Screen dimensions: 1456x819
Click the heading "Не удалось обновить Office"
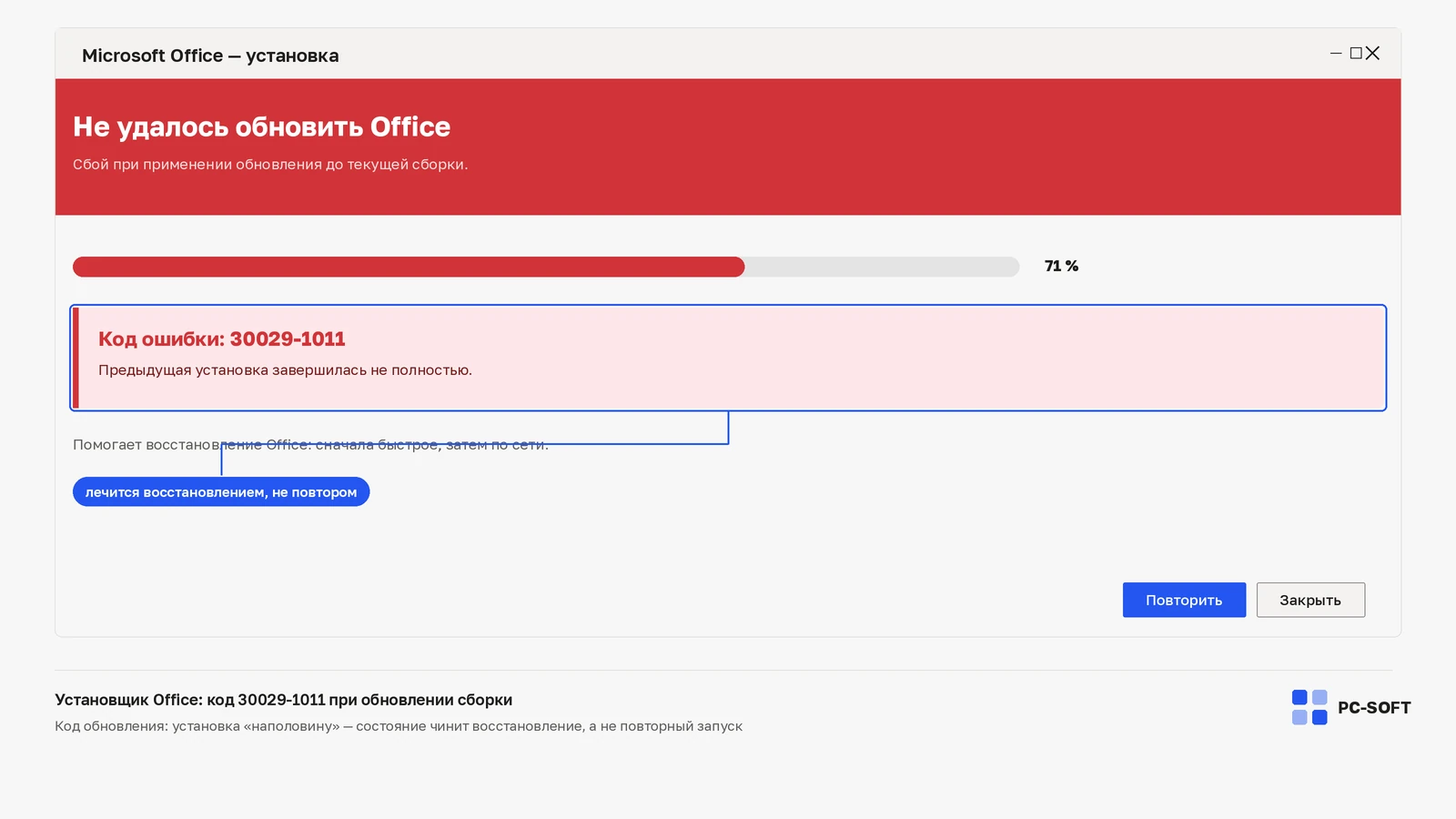[x=262, y=126]
